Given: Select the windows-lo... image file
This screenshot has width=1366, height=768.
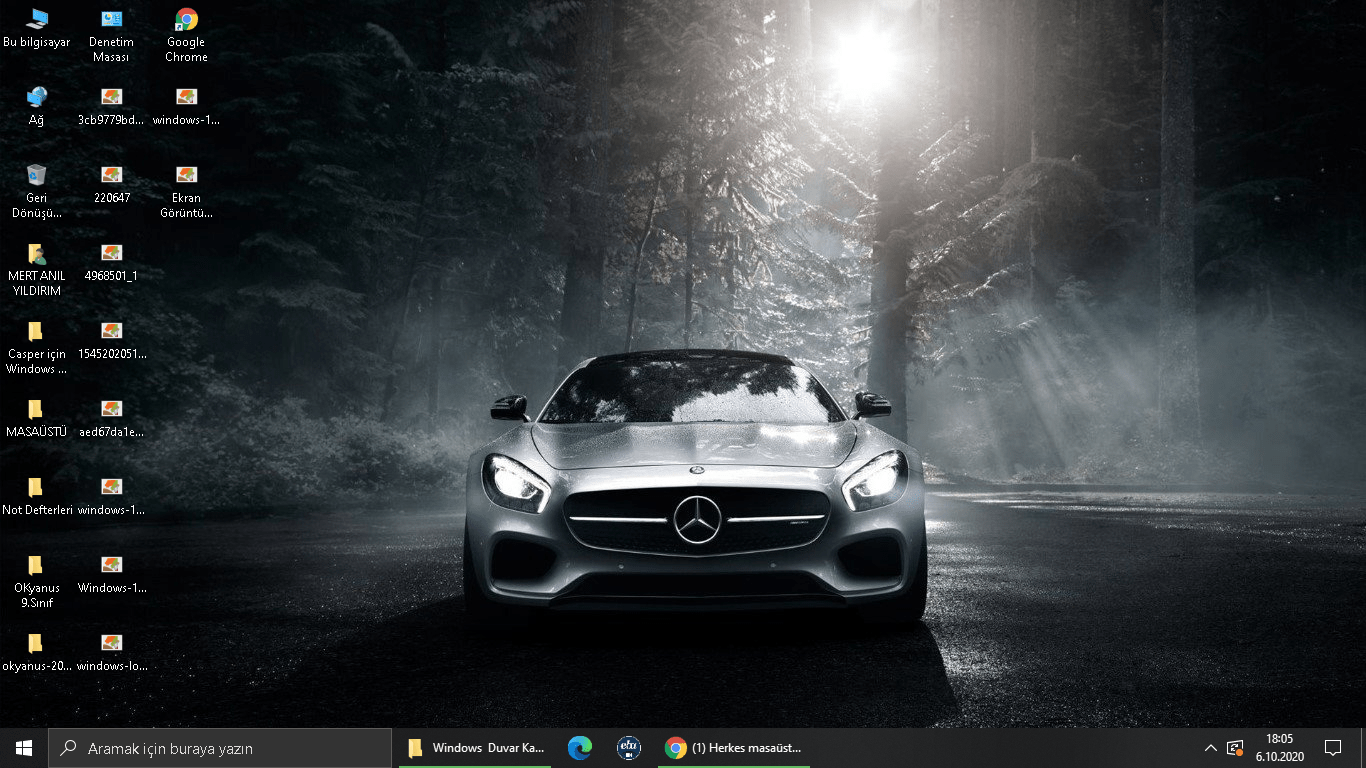Looking at the screenshot, I should coord(111,652).
